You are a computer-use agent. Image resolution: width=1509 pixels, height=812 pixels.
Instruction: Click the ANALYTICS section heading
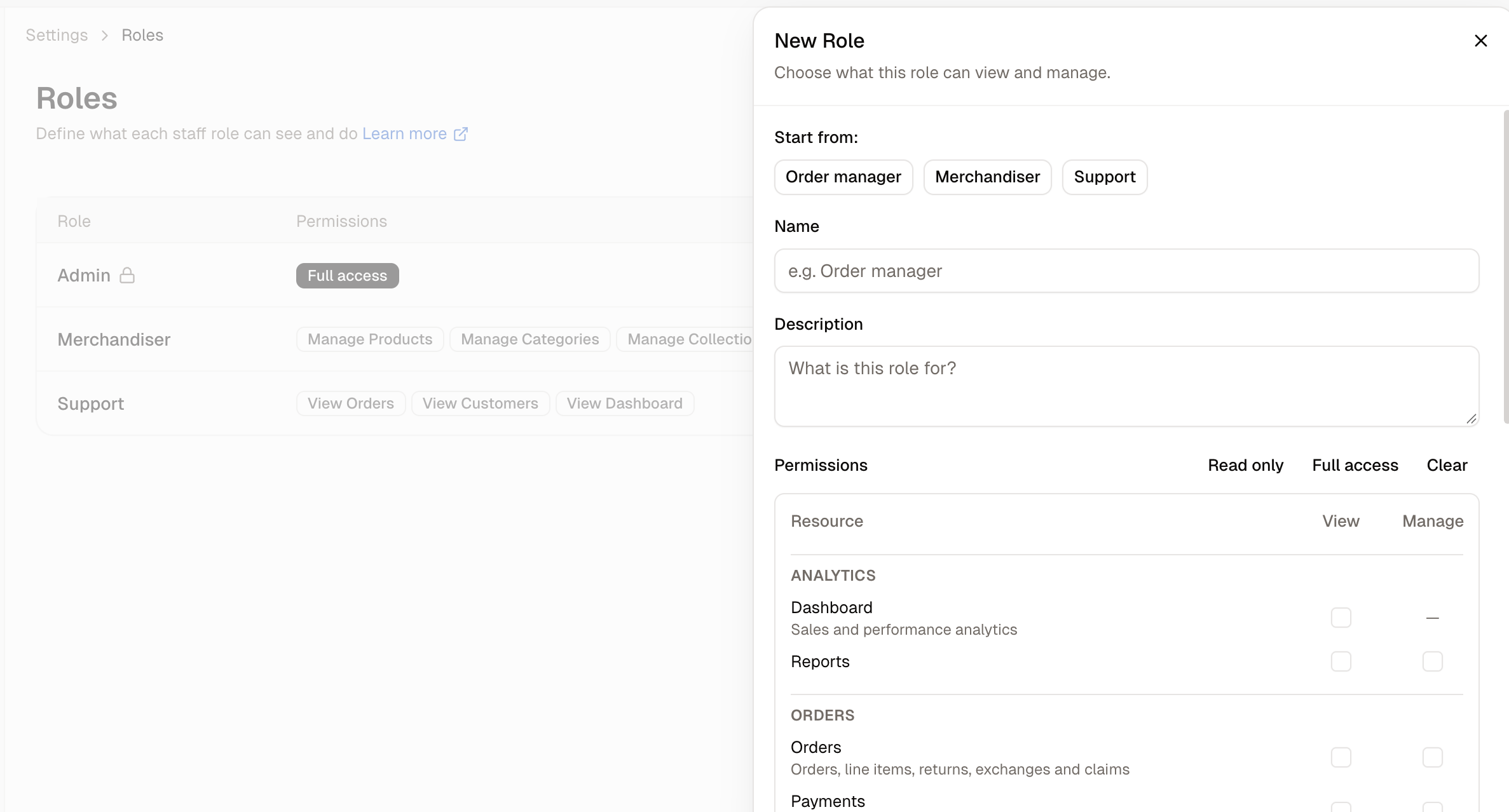click(833, 576)
